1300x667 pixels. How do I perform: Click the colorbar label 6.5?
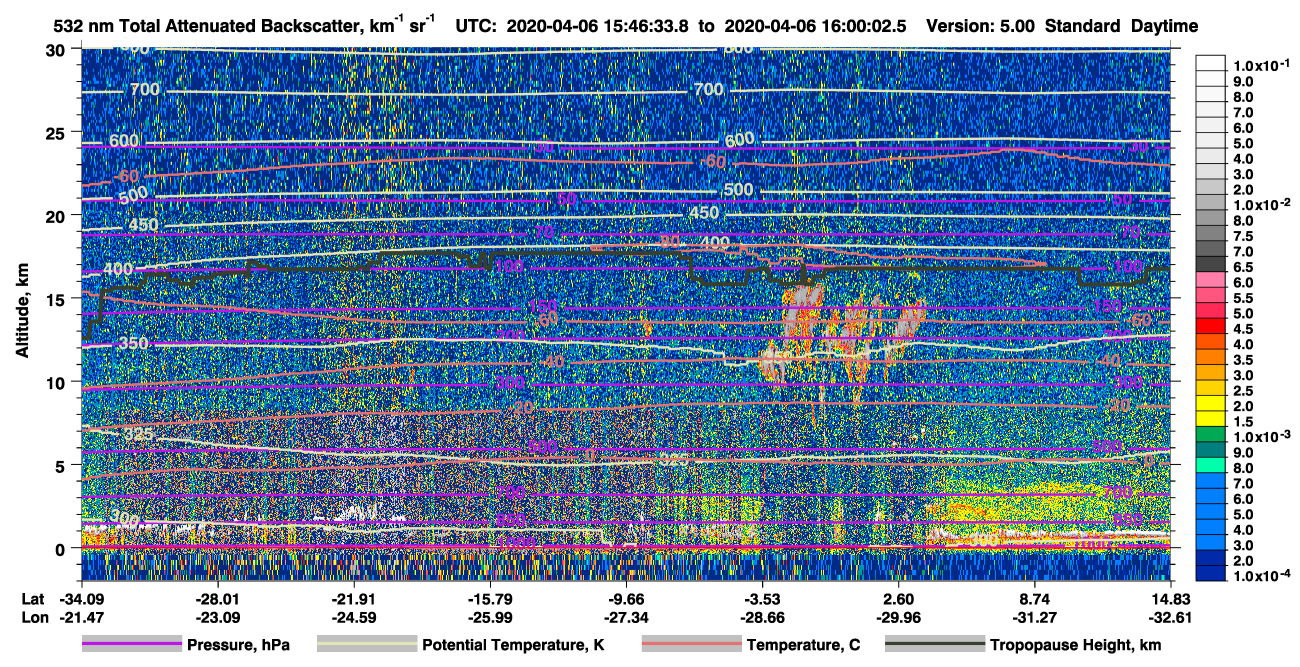[x=1243, y=267]
